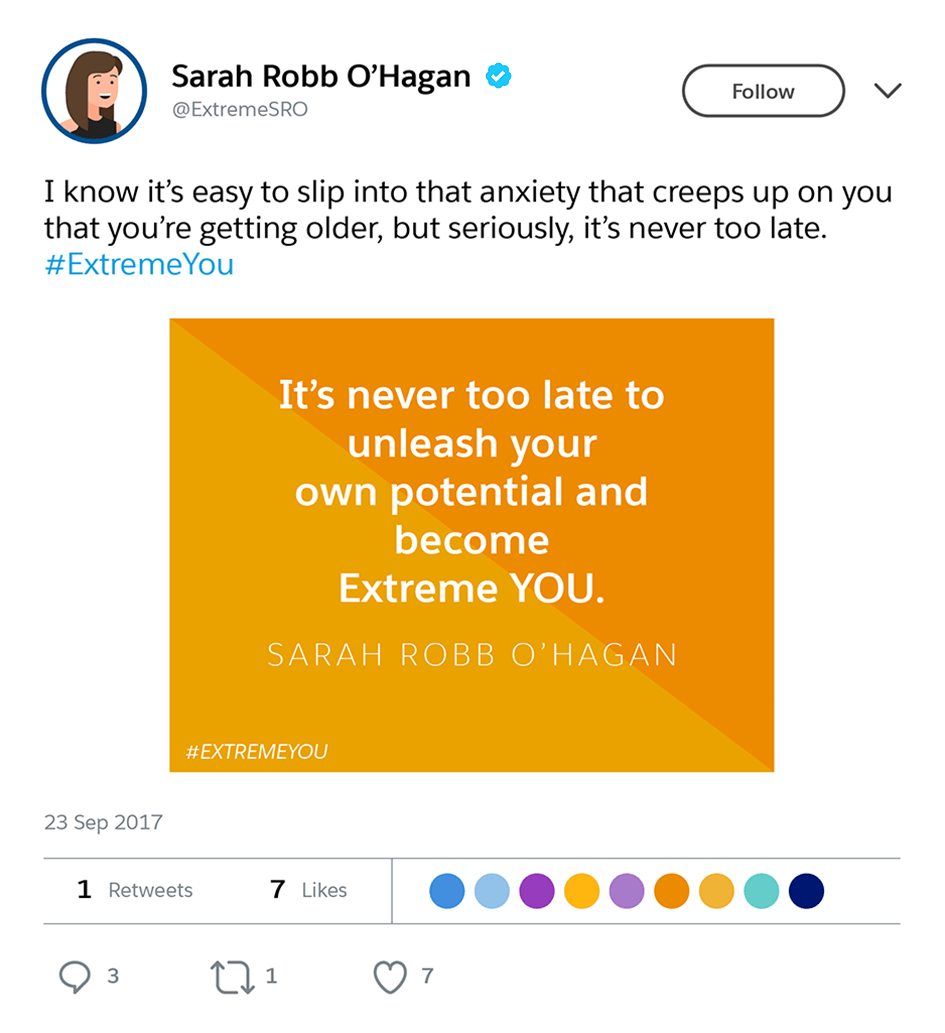Expand the tweet options chevron
This screenshot has height=1033, width=945.
click(x=887, y=92)
